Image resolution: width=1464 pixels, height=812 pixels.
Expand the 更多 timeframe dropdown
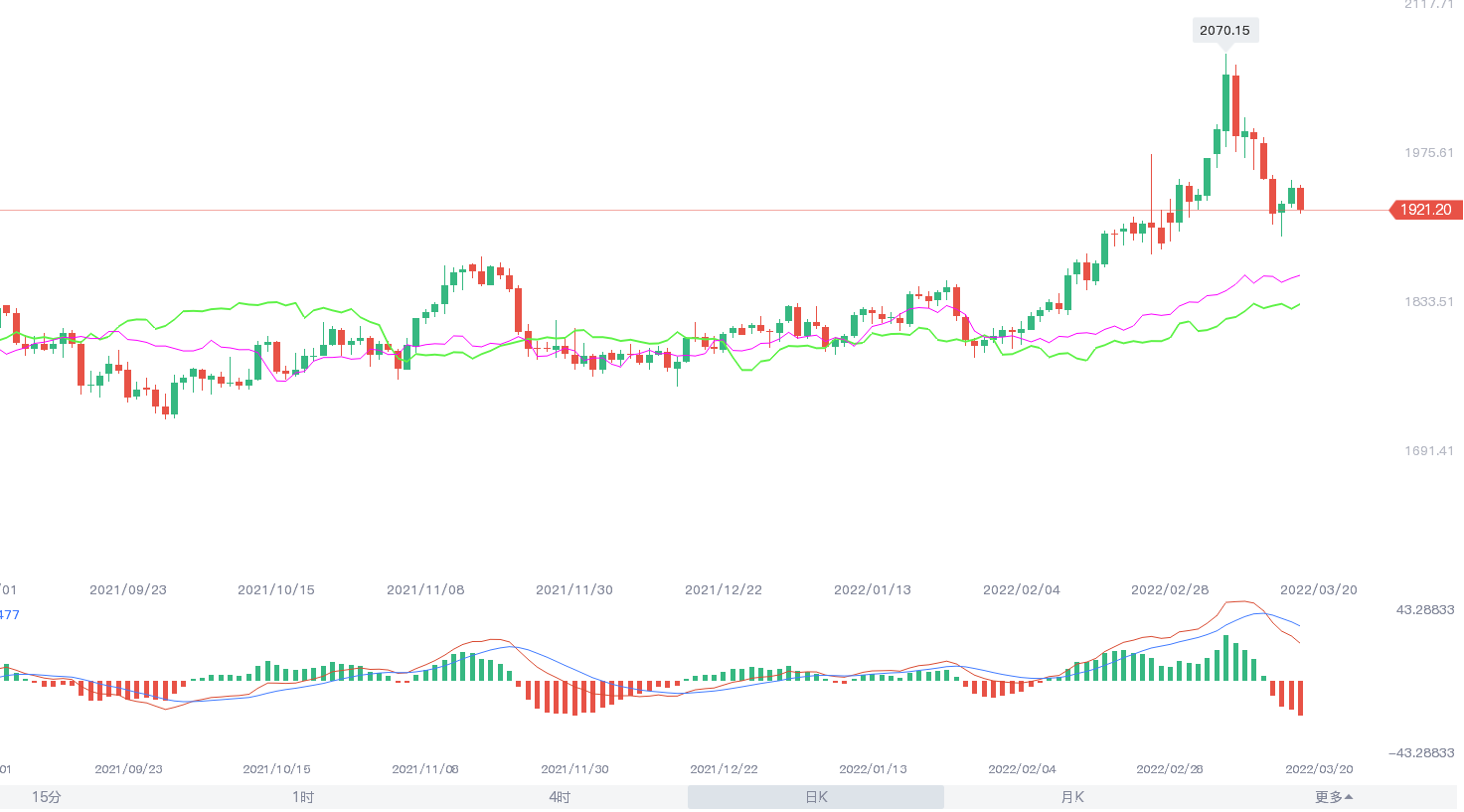click(1334, 797)
